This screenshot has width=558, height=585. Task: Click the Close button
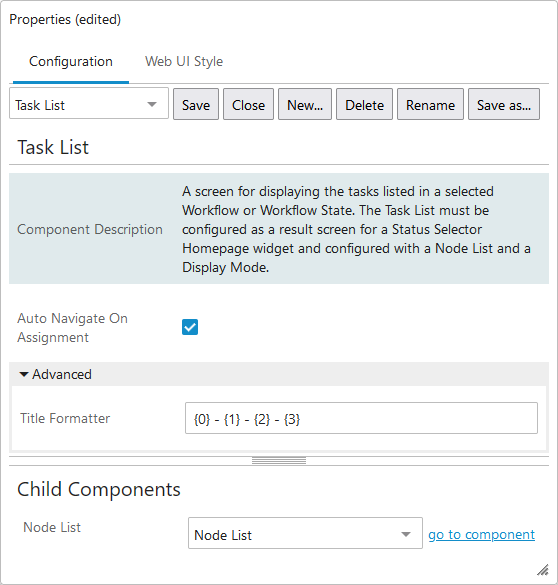[x=248, y=104]
